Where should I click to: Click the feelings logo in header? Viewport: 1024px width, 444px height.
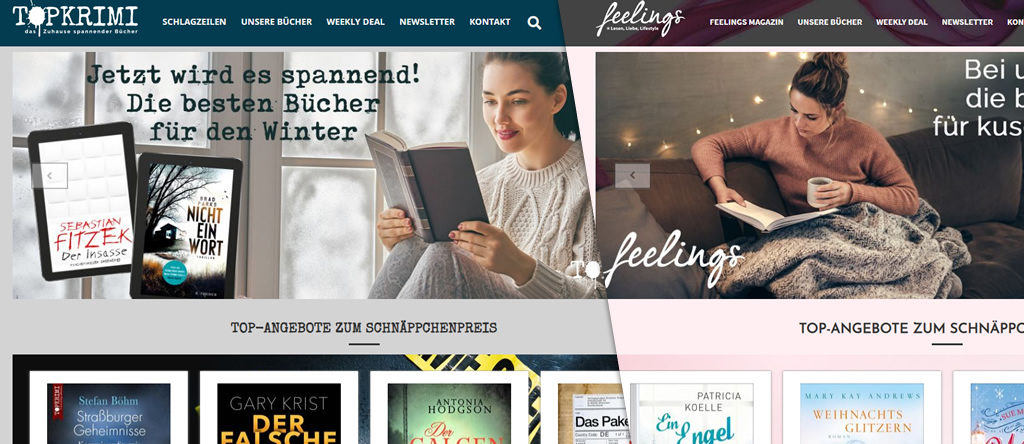[x=640, y=21]
